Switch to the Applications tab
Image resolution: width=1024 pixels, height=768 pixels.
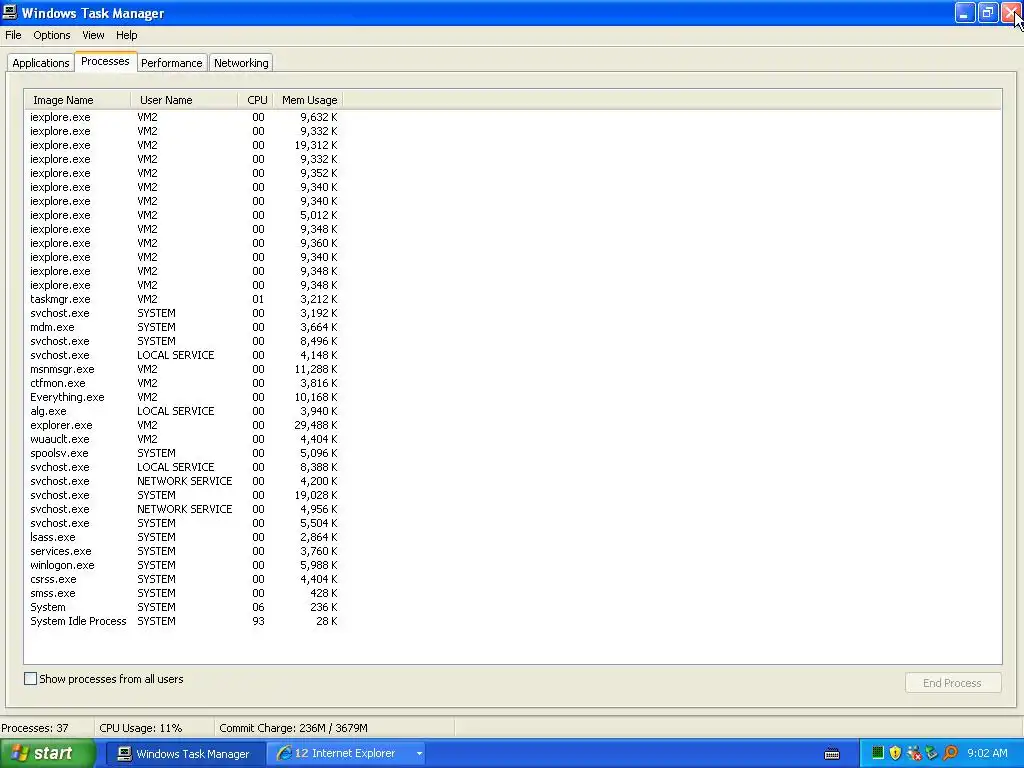click(40, 63)
